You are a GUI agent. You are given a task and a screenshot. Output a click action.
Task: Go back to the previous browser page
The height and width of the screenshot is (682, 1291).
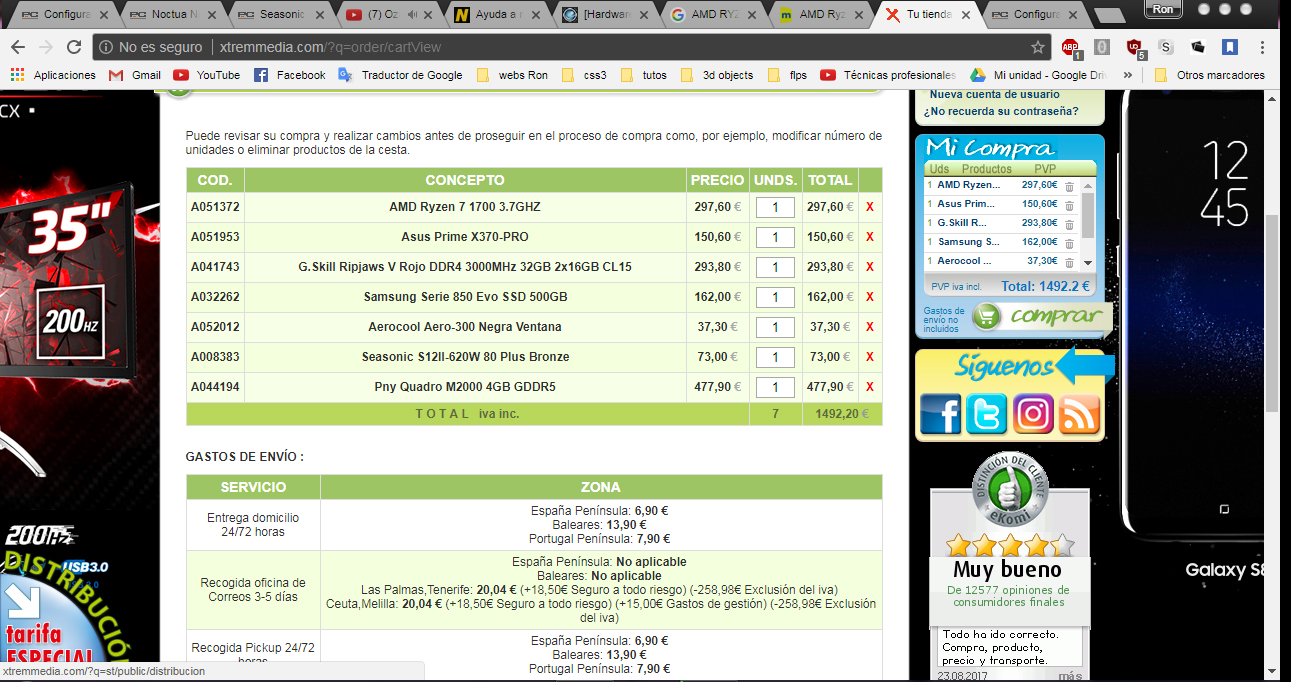point(18,47)
